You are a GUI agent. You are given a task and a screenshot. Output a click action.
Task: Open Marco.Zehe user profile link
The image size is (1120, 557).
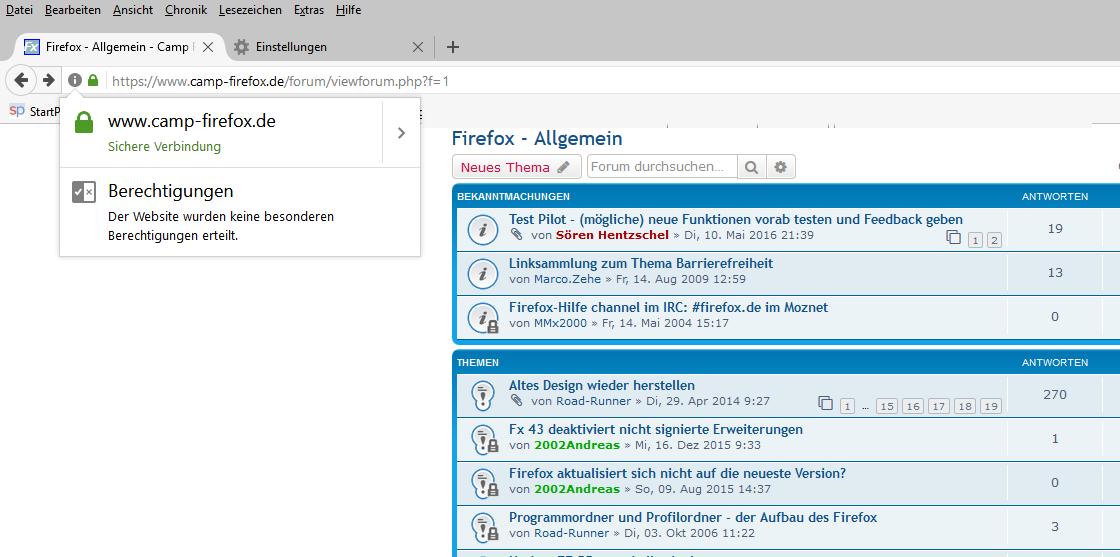[567, 279]
